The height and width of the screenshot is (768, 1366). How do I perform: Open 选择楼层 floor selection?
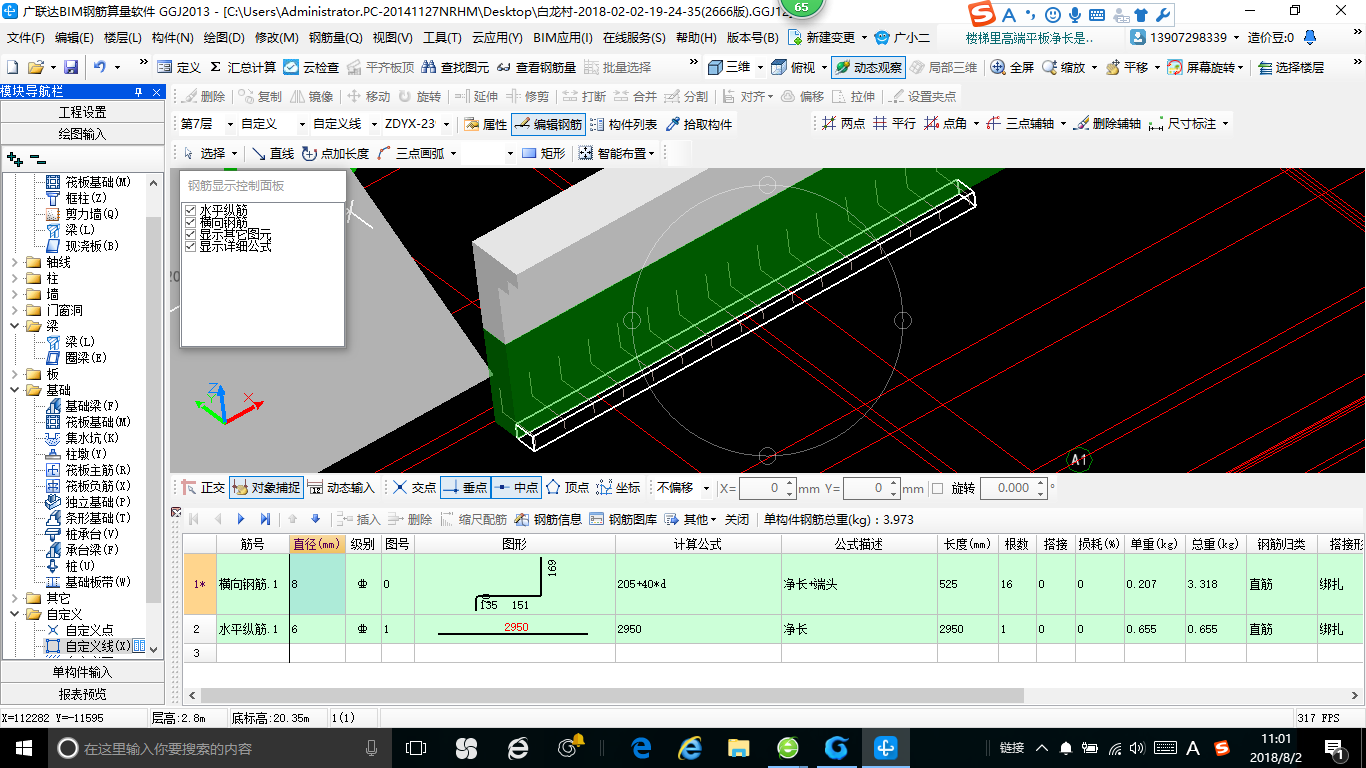pos(1290,67)
